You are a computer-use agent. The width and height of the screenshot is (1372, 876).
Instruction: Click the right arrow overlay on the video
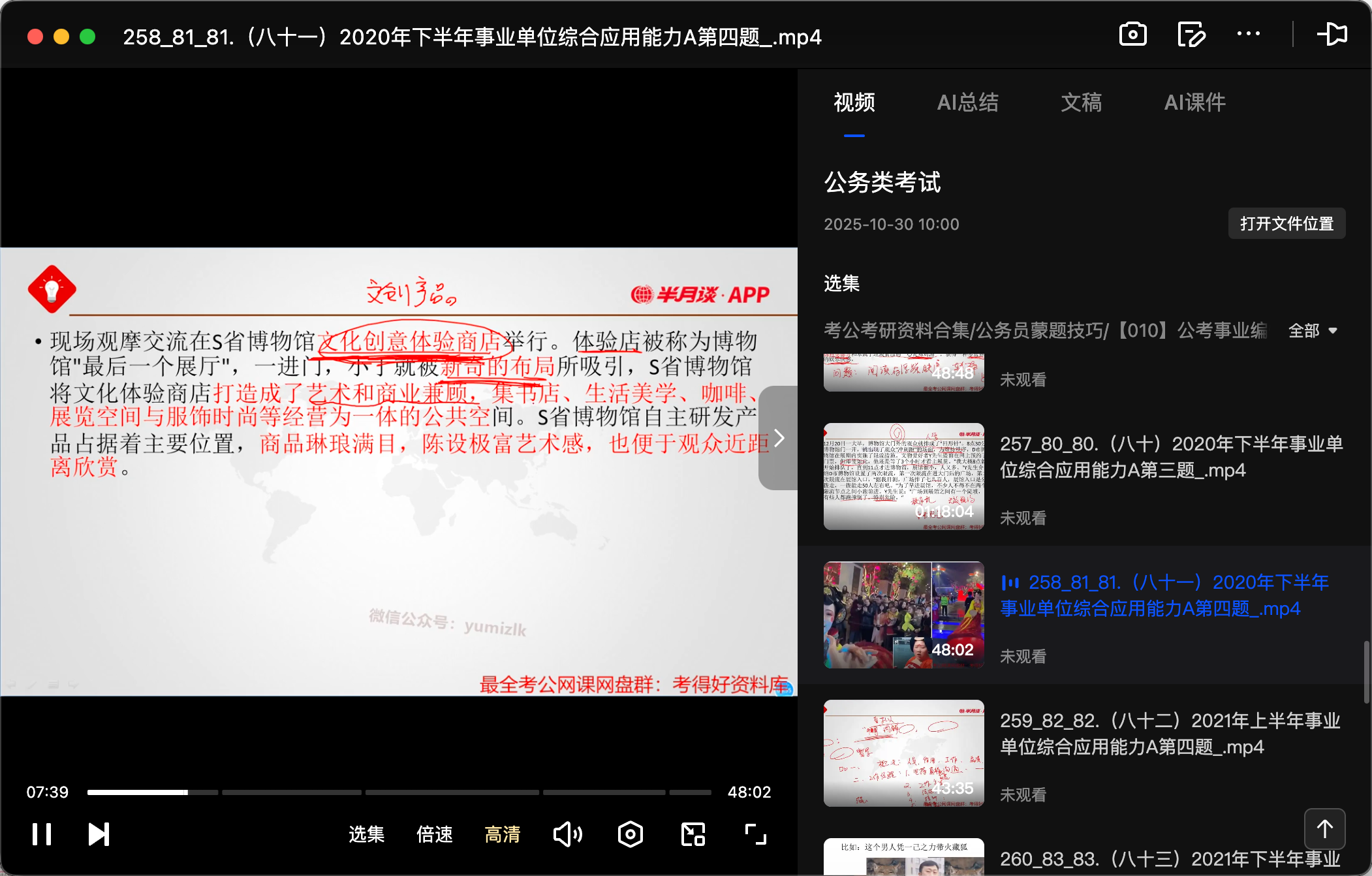click(x=778, y=437)
